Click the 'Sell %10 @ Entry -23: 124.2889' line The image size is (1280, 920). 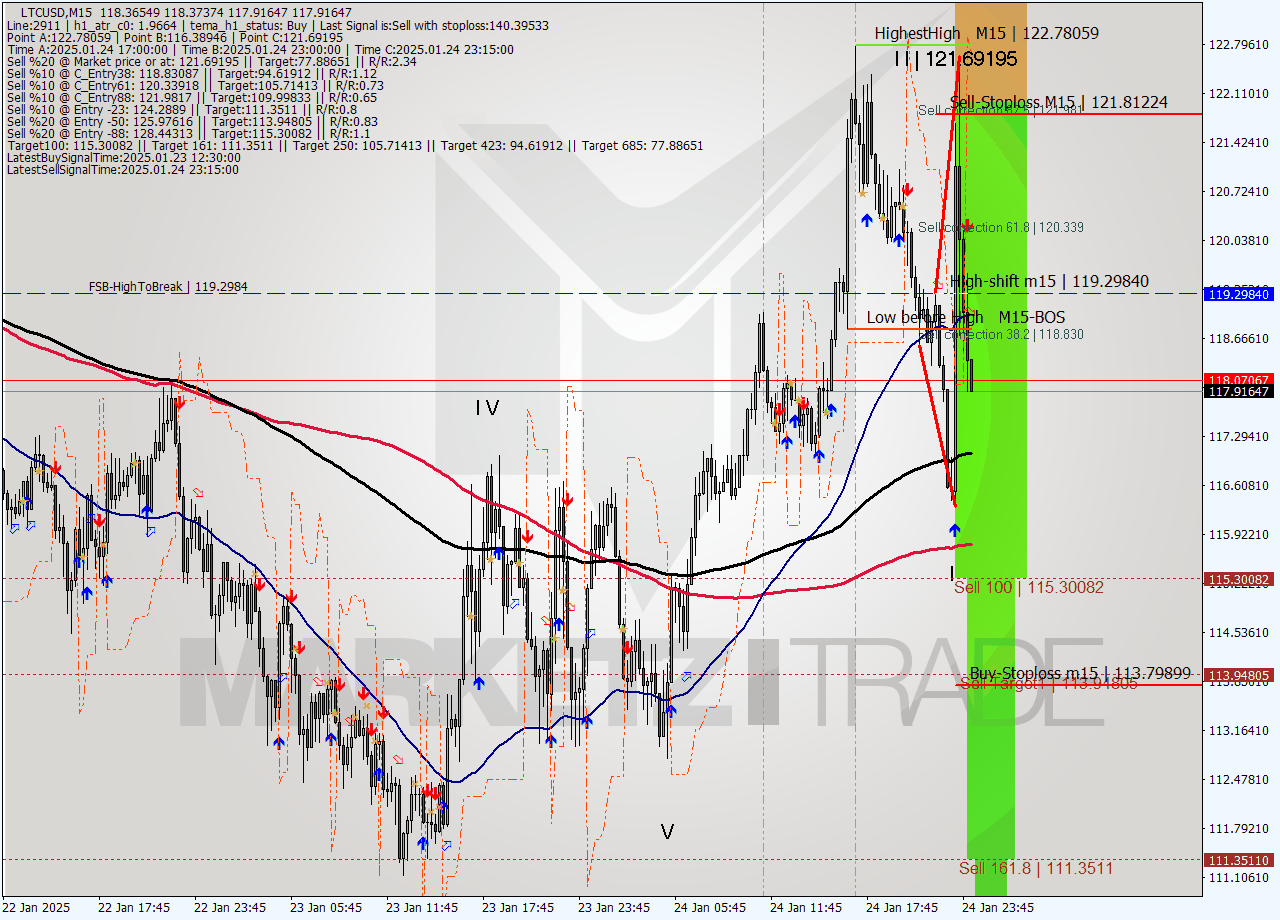pos(181,109)
